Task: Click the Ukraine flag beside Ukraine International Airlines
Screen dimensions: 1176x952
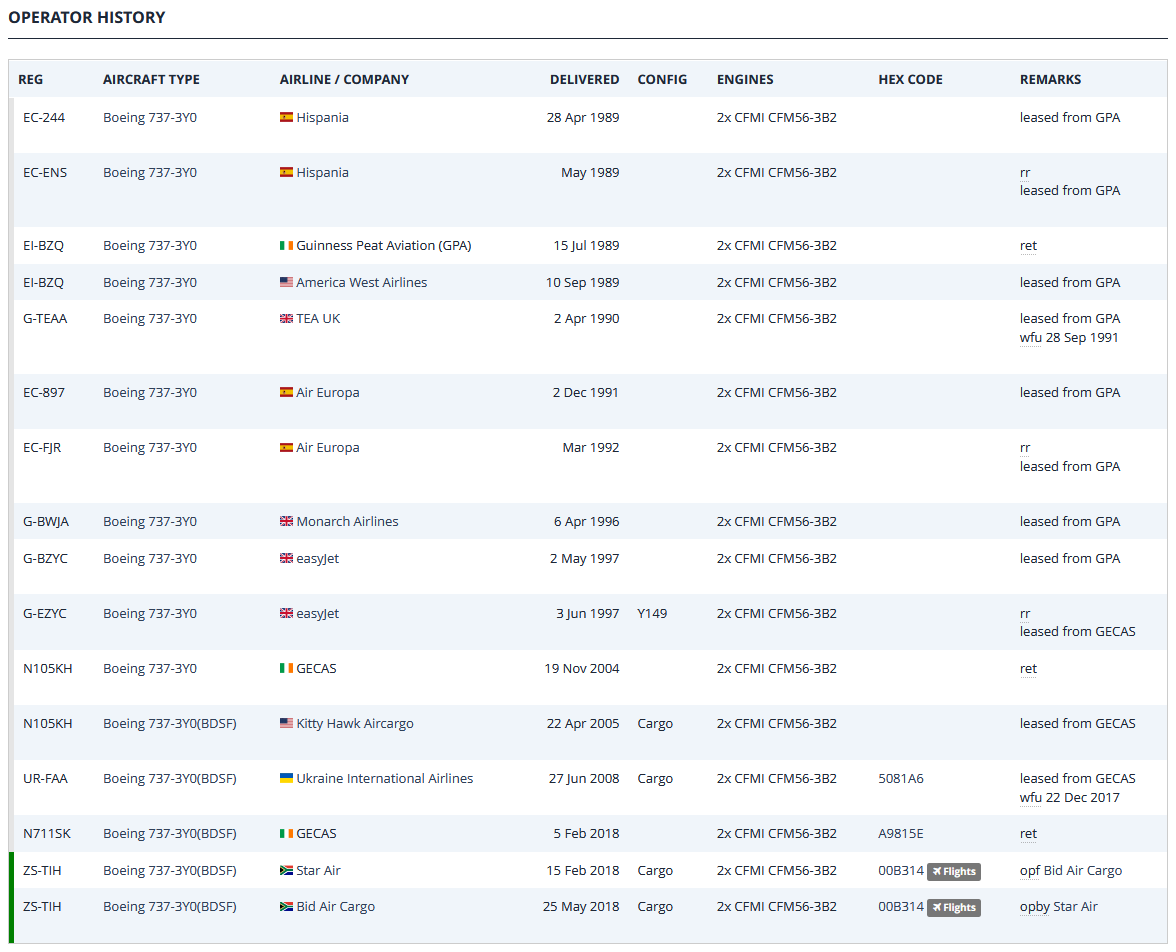Action: pyautogui.click(x=286, y=778)
